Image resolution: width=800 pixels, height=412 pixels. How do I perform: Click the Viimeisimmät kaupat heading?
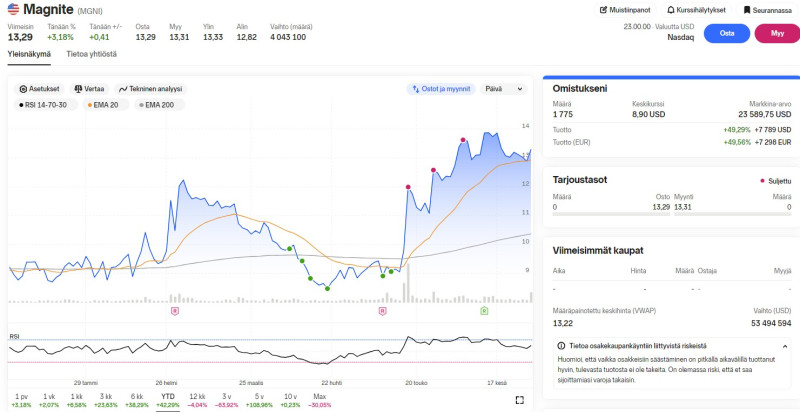[x=598, y=250]
